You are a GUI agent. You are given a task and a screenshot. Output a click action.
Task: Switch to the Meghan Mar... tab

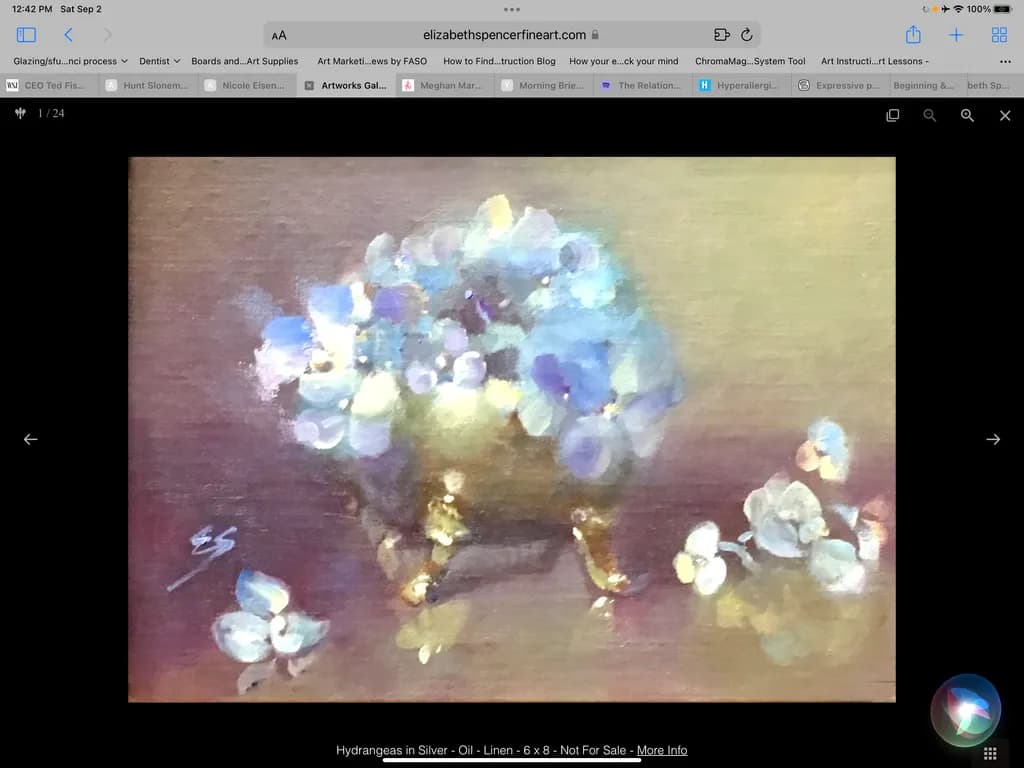445,86
